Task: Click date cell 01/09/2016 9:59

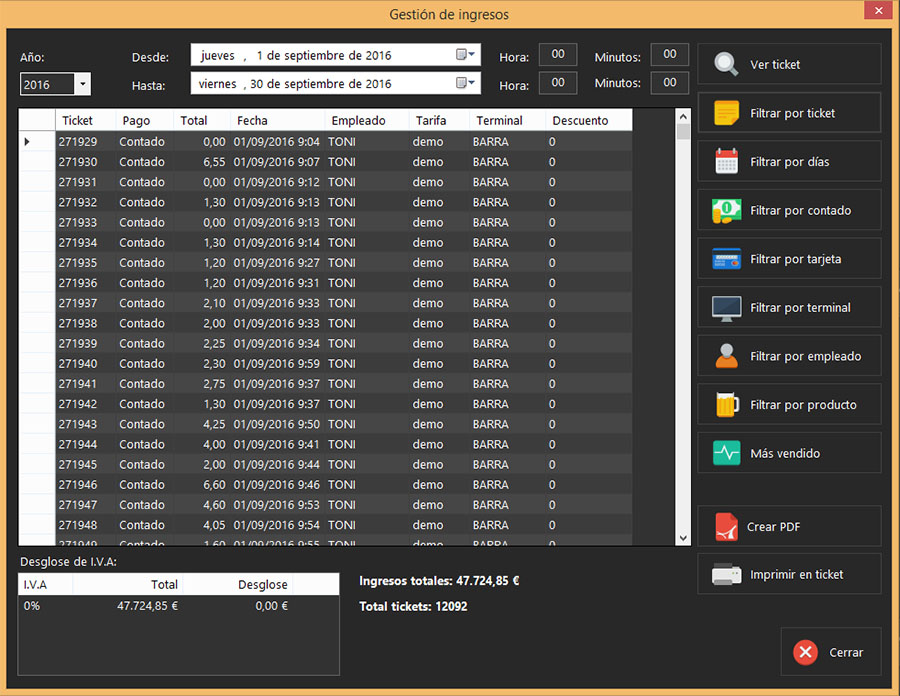Action: click(x=277, y=363)
